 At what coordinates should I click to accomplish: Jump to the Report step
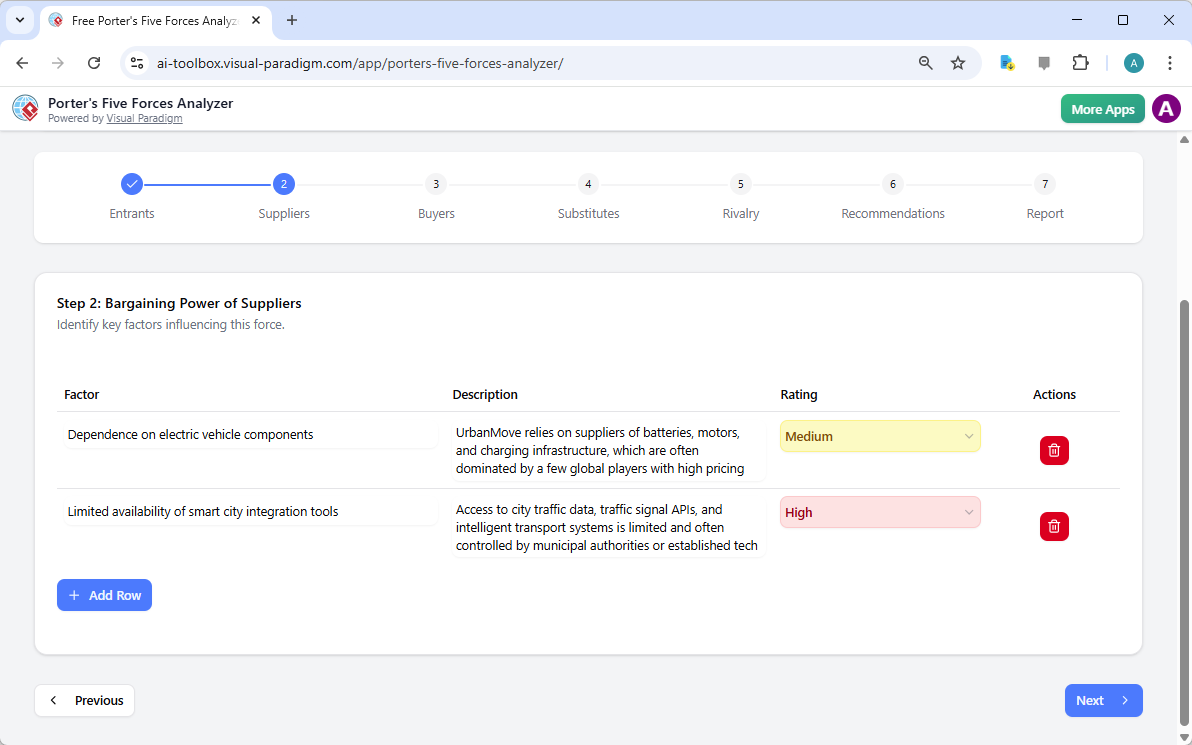[x=1044, y=184]
